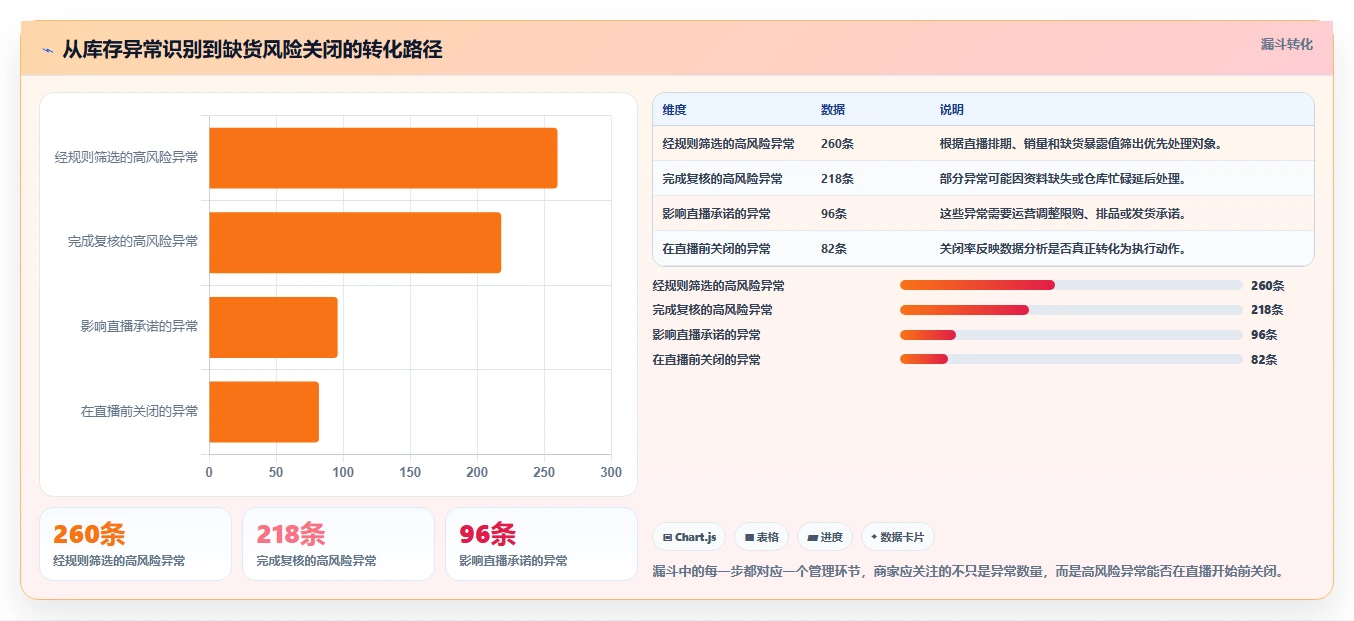Click the 82条 progress bar
Image resolution: width=1354 pixels, height=621 pixels.
[x=1071, y=359]
